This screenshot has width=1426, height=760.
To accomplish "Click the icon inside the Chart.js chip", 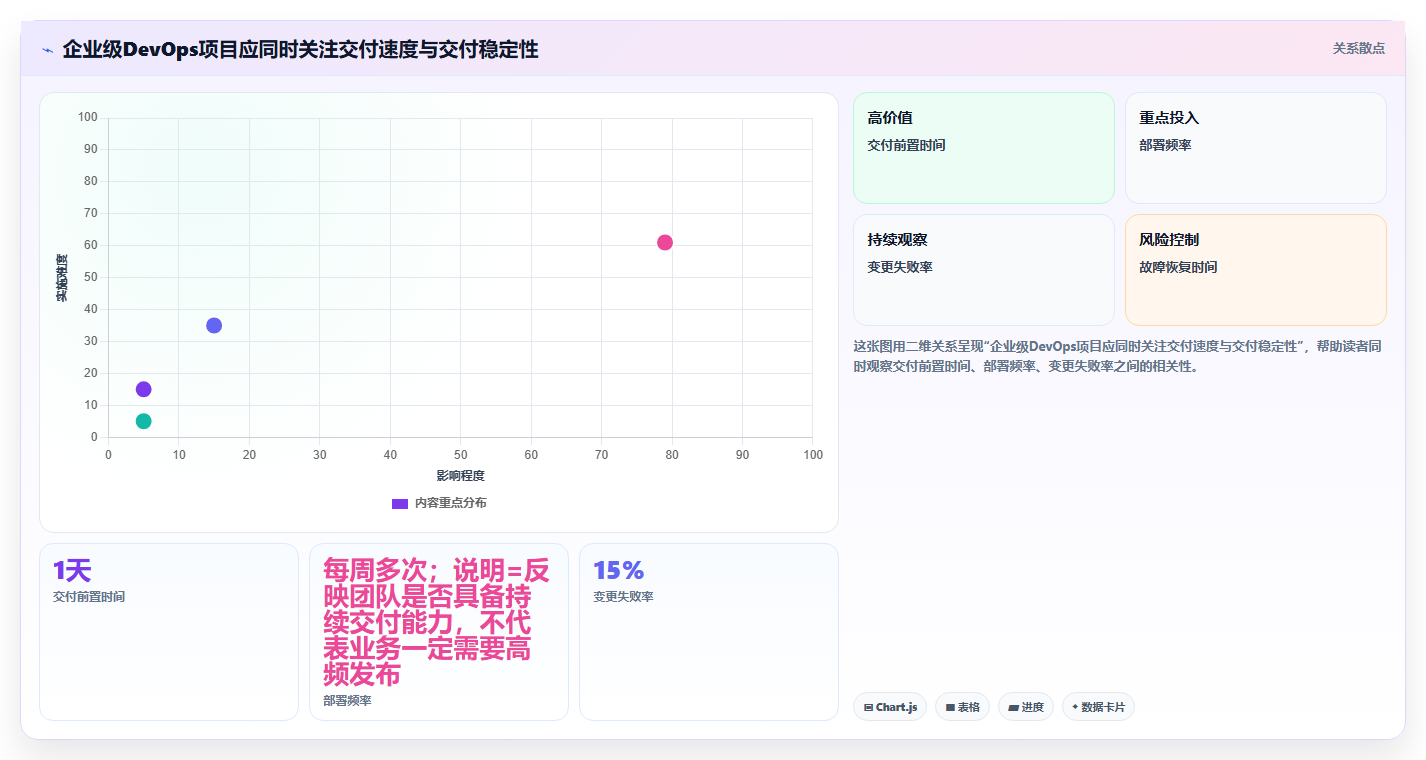I will click(868, 708).
